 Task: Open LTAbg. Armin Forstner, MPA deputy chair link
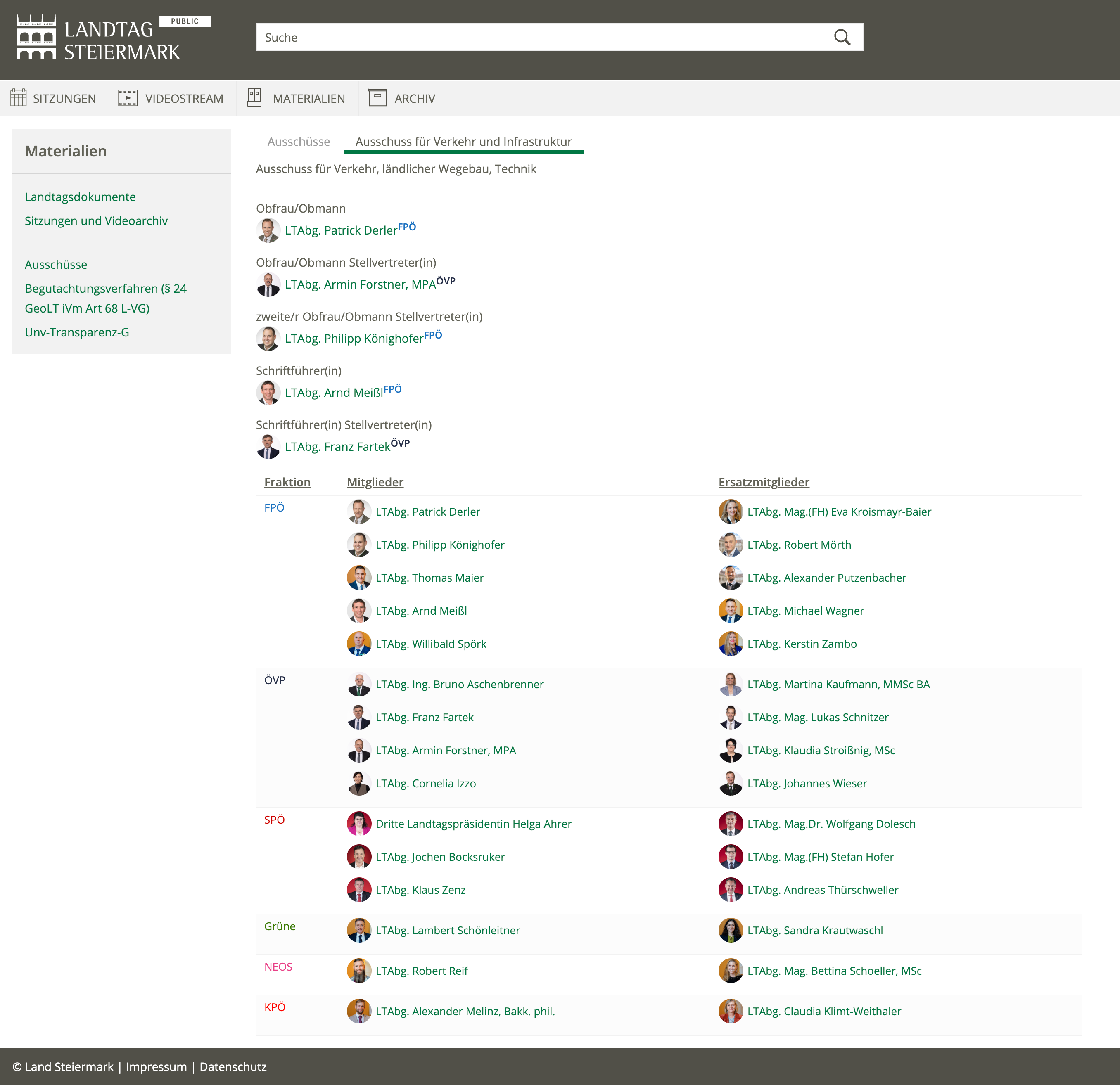(x=360, y=284)
